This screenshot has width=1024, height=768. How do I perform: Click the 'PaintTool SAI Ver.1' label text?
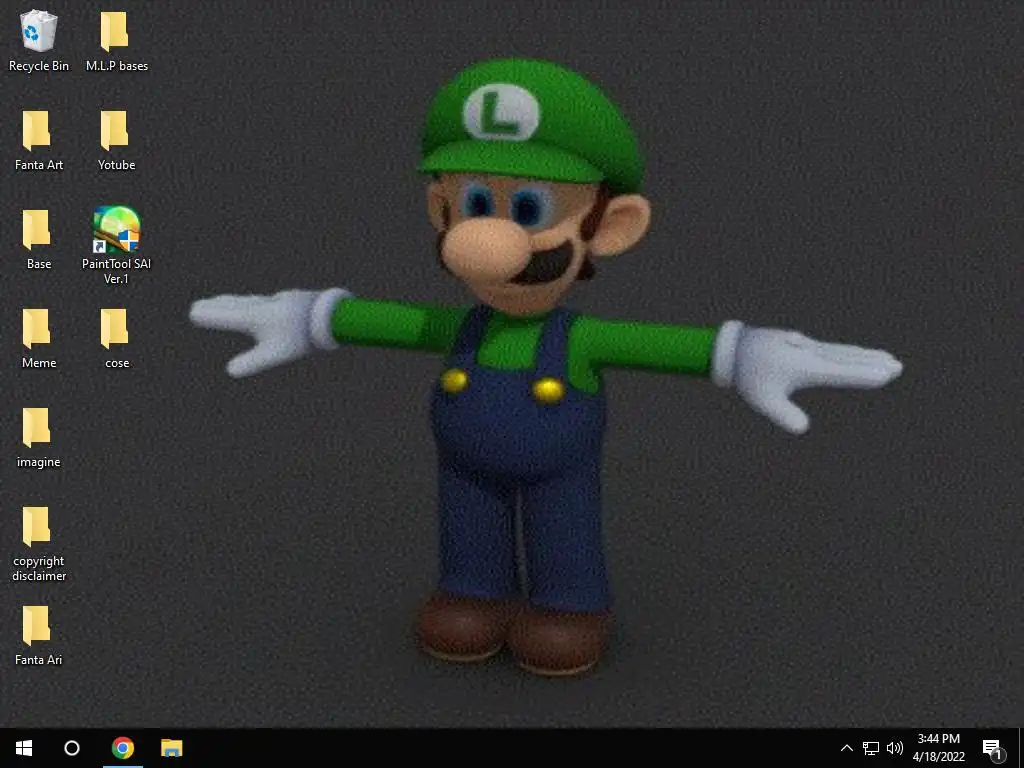coord(116,271)
